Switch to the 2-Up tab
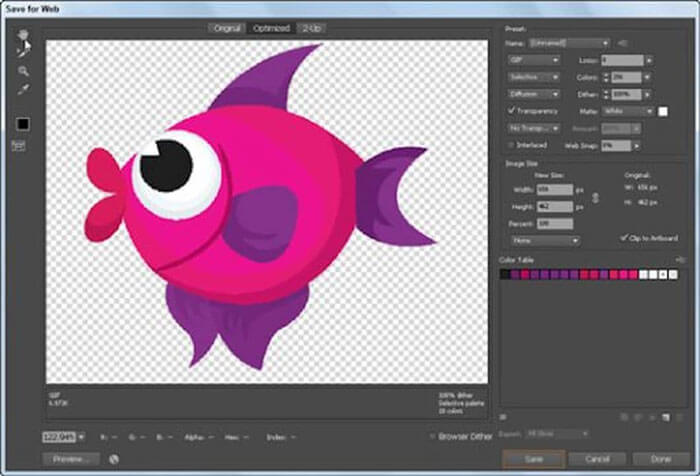This screenshot has width=700, height=476. pyautogui.click(x=309, y=28)
